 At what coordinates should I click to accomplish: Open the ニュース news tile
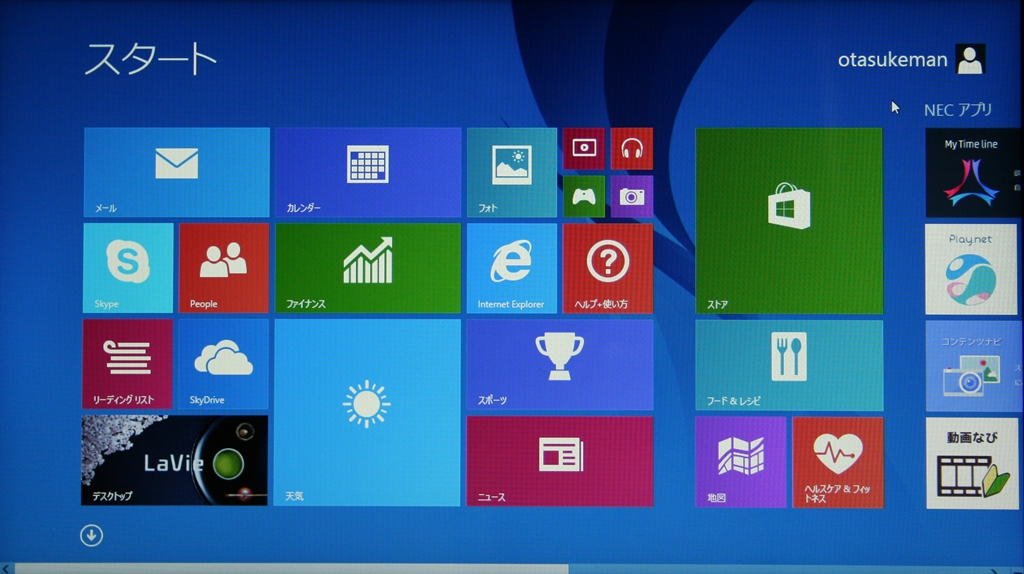560,461
